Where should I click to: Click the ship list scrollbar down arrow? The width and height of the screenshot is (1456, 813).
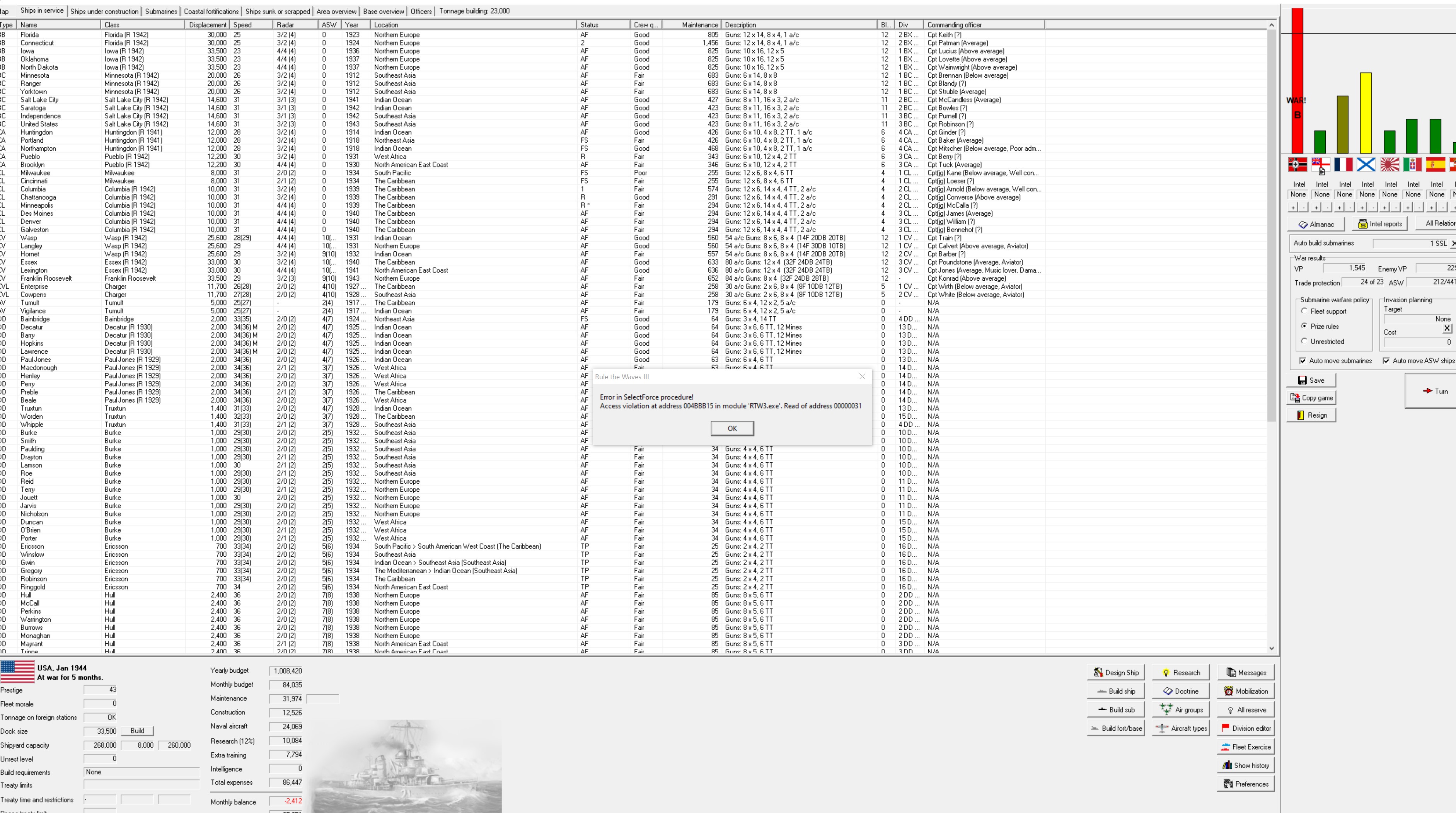[x=1272, y=648]
